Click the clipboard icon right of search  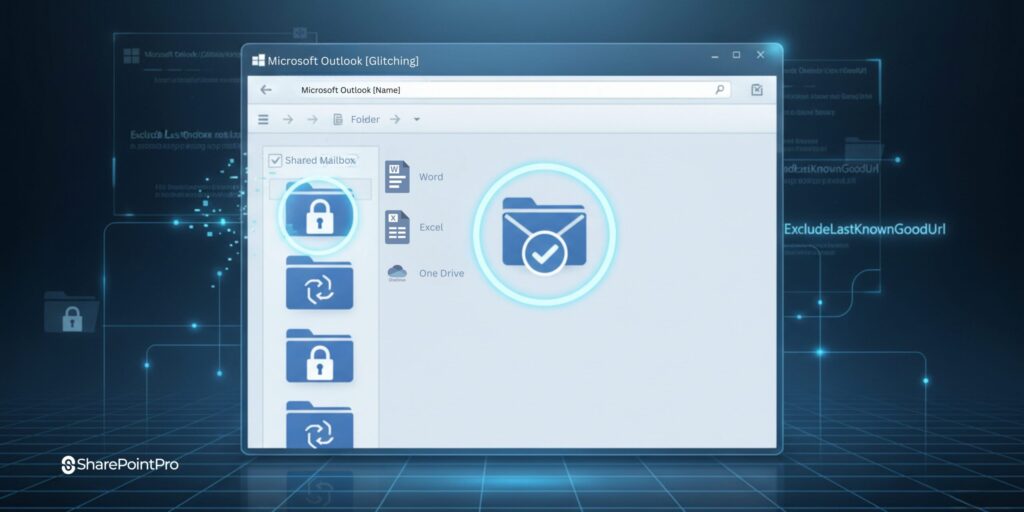click(757, 90)
